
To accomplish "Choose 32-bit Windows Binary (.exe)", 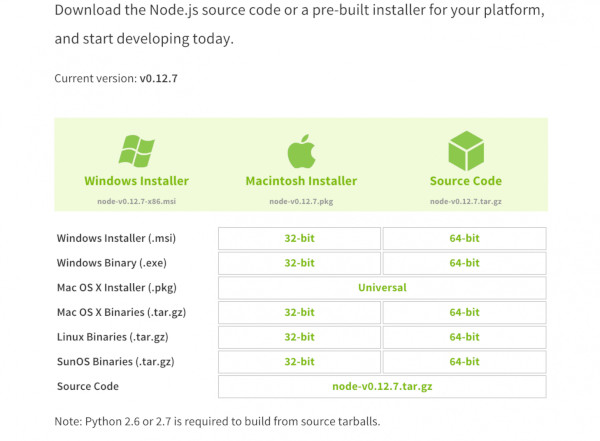I will click(299, 263).
